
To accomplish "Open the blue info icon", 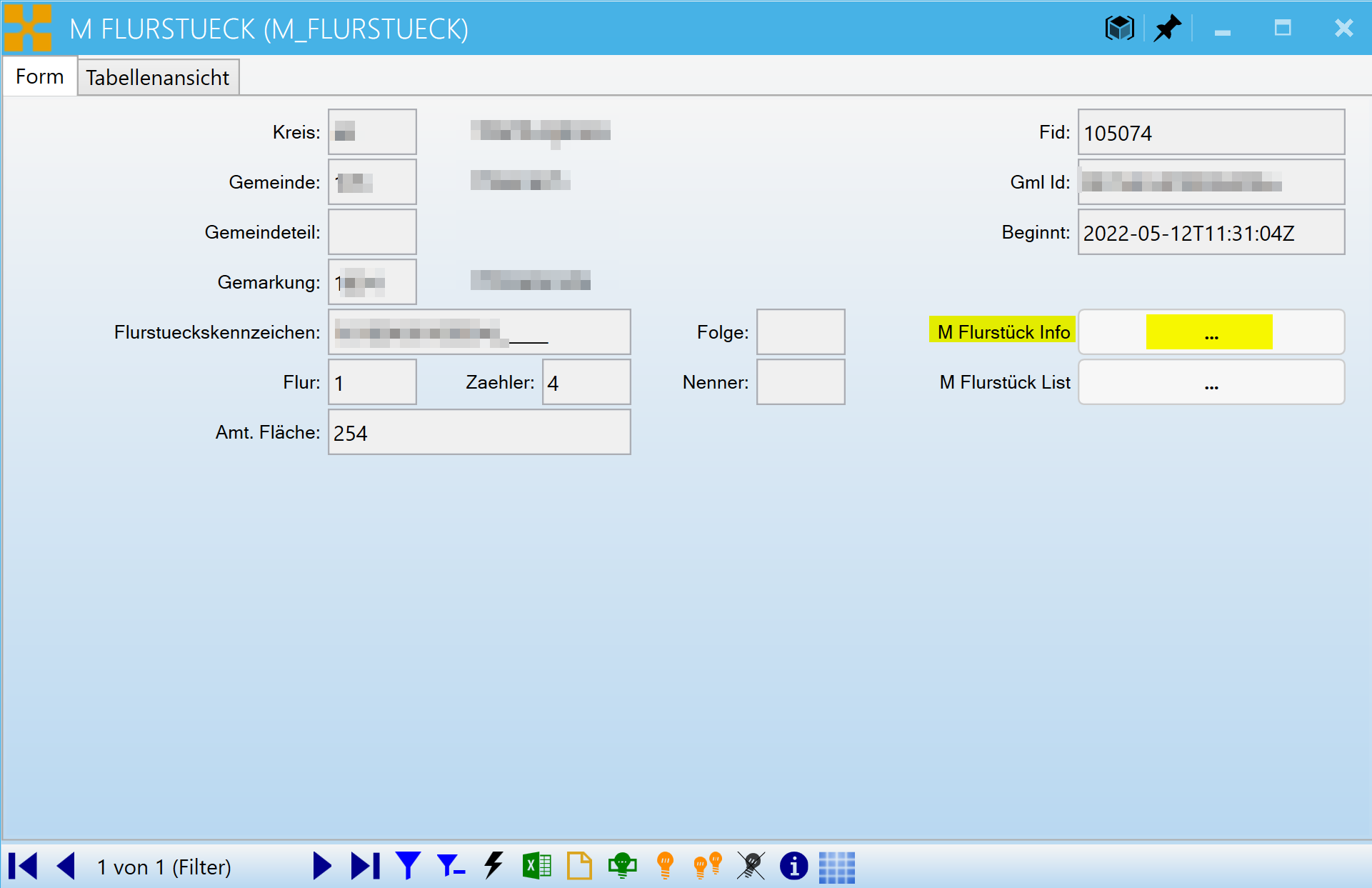I will click(x=793, y=866).
